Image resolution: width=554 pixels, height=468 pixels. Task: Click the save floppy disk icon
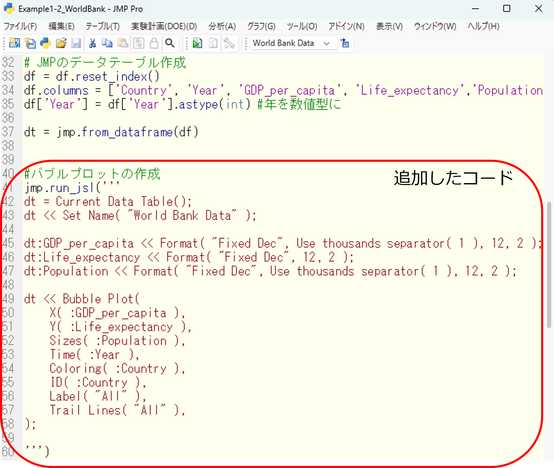[x=76, y=43]
